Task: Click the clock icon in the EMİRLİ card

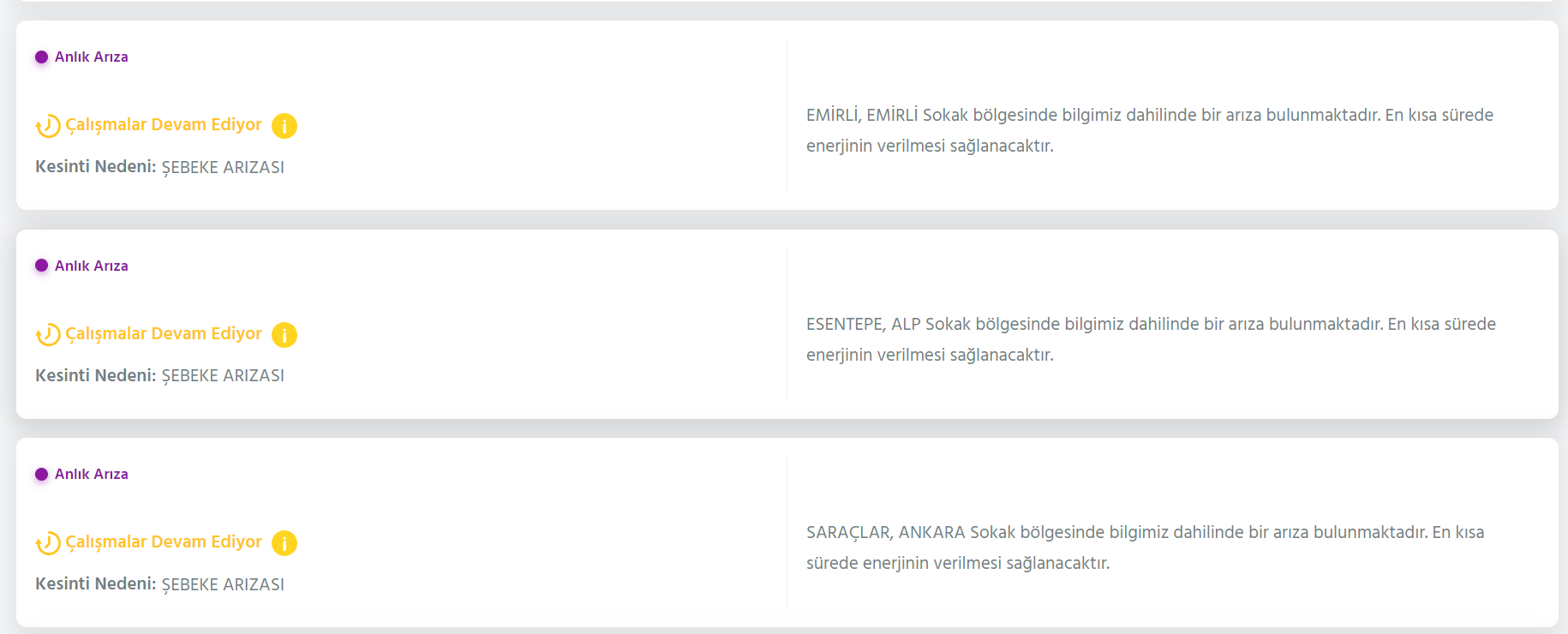Action: coord(48,126)
